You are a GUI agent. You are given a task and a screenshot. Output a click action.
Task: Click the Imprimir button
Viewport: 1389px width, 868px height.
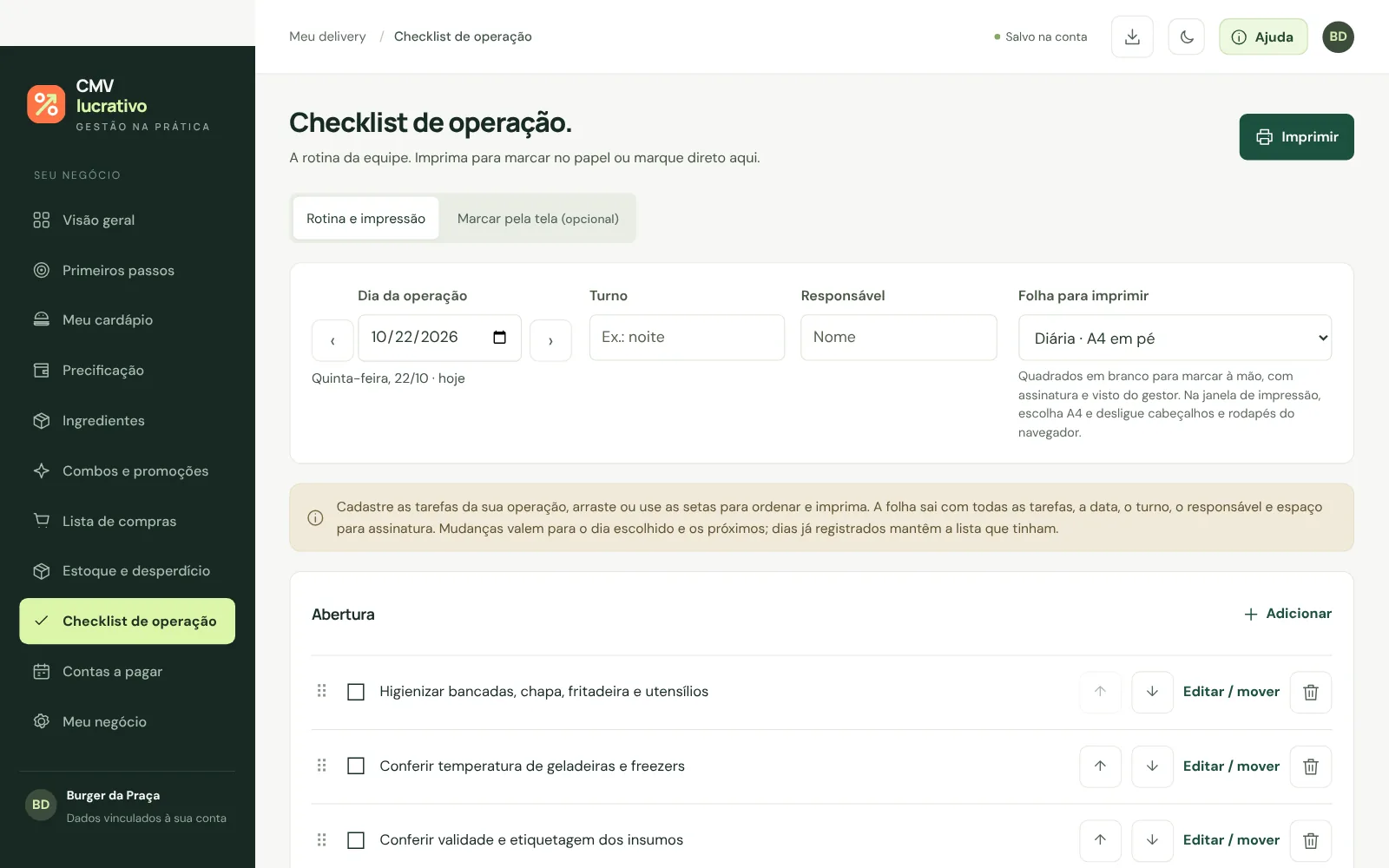tap(1296, 137)
